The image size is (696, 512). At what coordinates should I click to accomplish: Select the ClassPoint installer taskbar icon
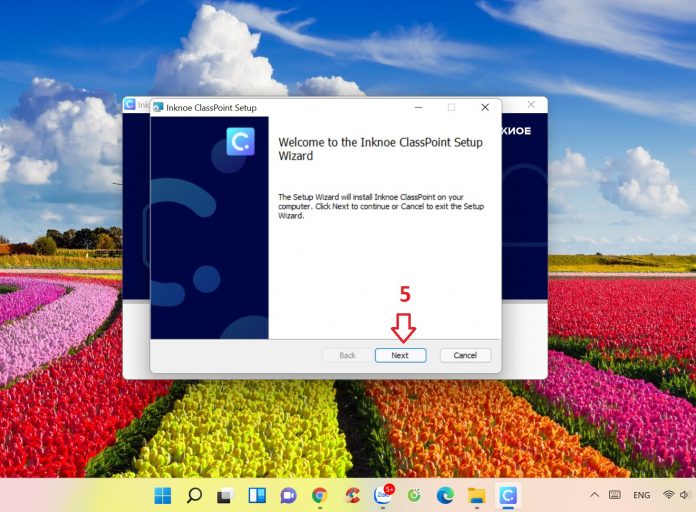508,495
